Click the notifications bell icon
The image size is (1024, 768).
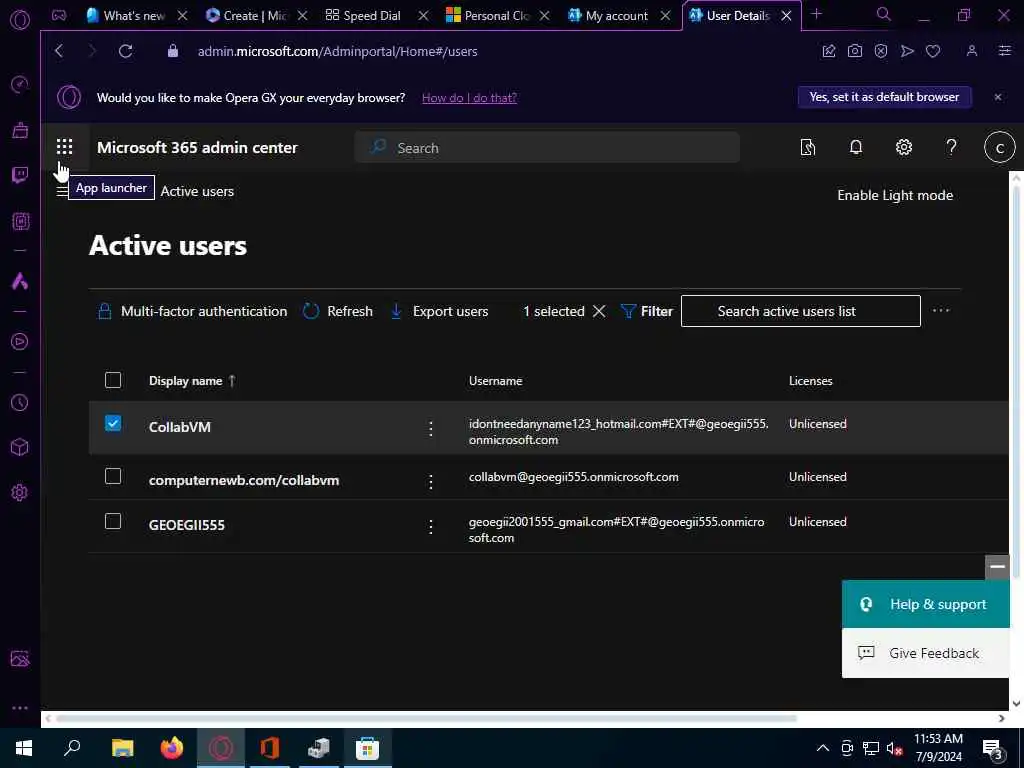click(856, 148)
